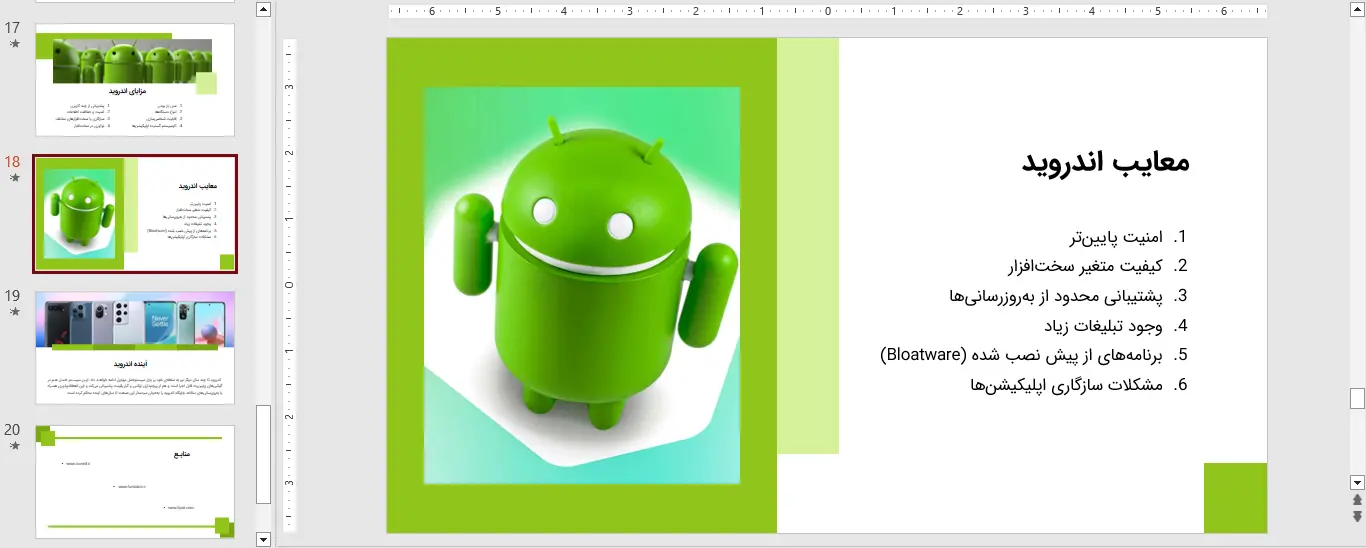Click the thumbnail pane scroll up arrow
Image resolution: width=1366 pixels, height=548 pixels.
pyautogui.click(x=264, y=9)
